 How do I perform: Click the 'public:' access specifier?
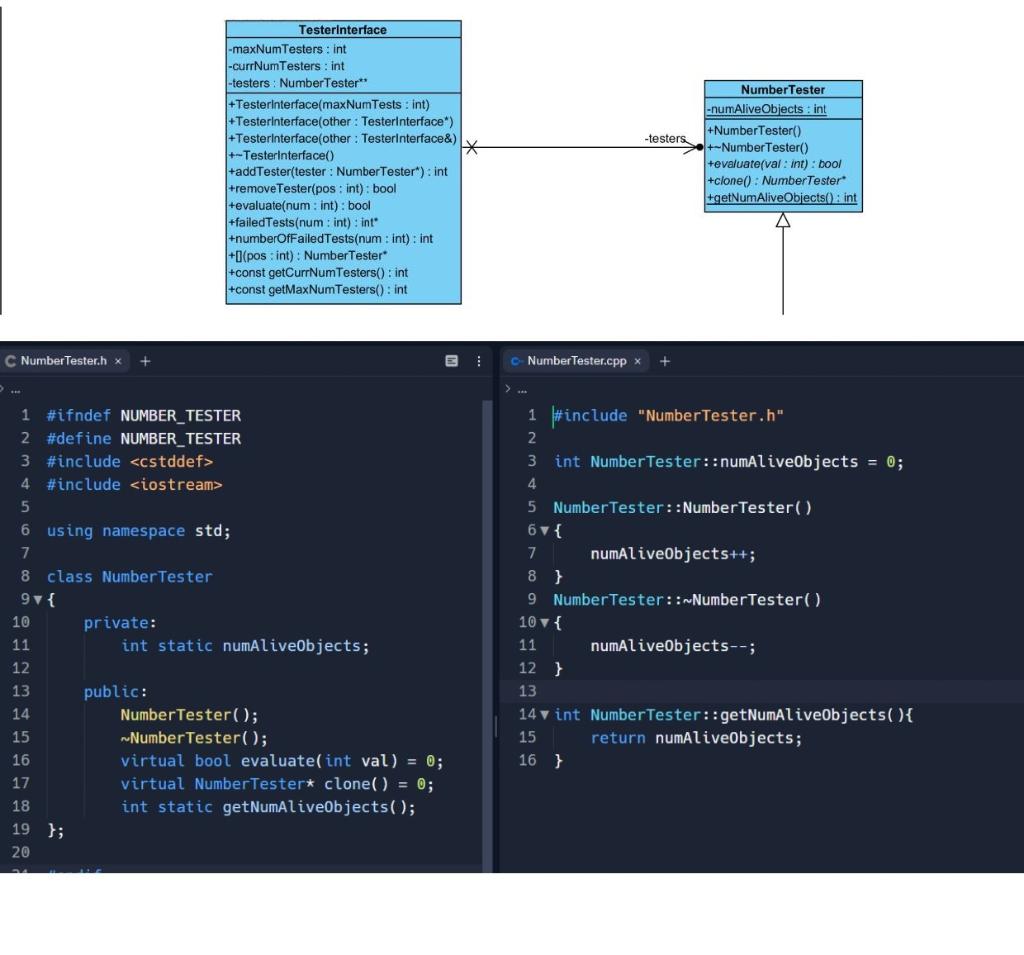(116, 692)
